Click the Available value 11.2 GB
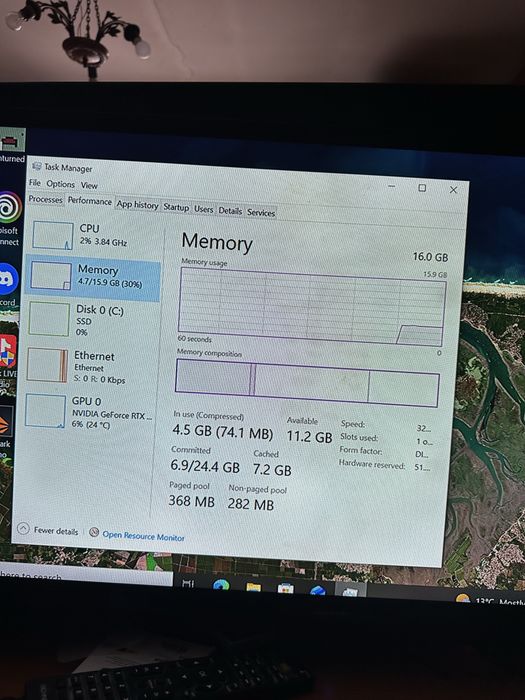The image size is (525, 700). pyautogui.click(x=309, y=436)
